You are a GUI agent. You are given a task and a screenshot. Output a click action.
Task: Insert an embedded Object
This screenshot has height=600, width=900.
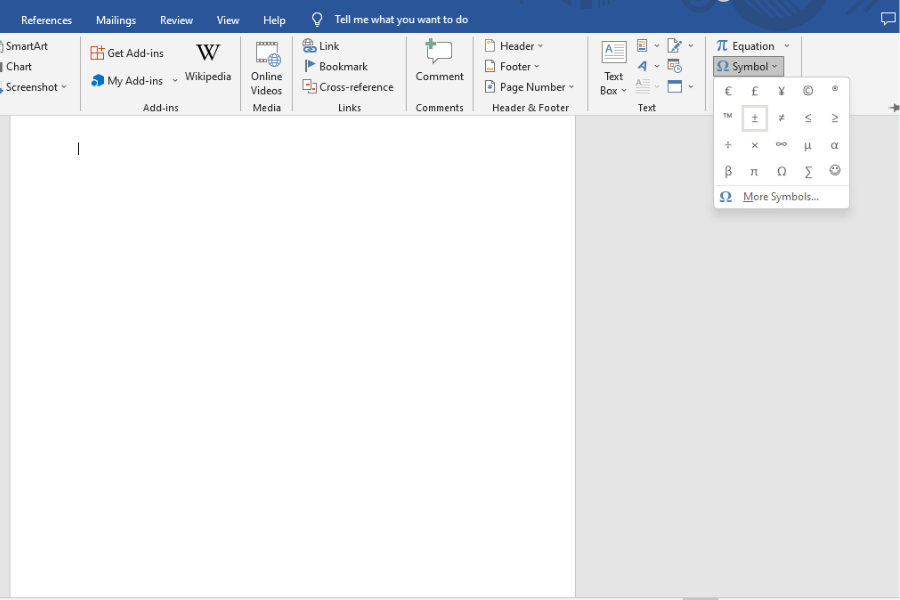(676, 86)
